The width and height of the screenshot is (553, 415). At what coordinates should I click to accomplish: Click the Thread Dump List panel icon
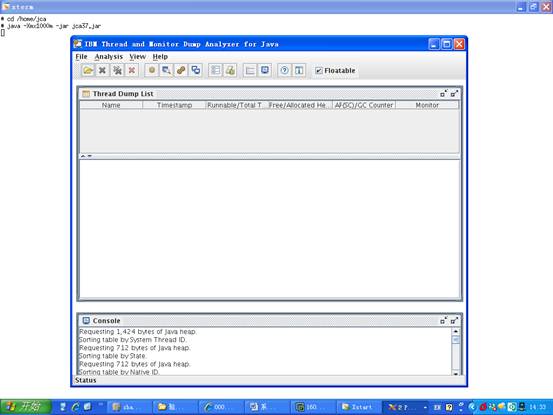[x=86, y=94]
